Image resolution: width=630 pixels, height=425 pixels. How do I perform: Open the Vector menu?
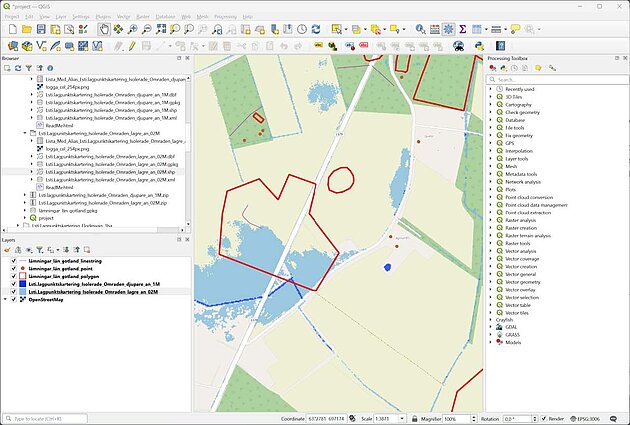[x=124, y=16]
